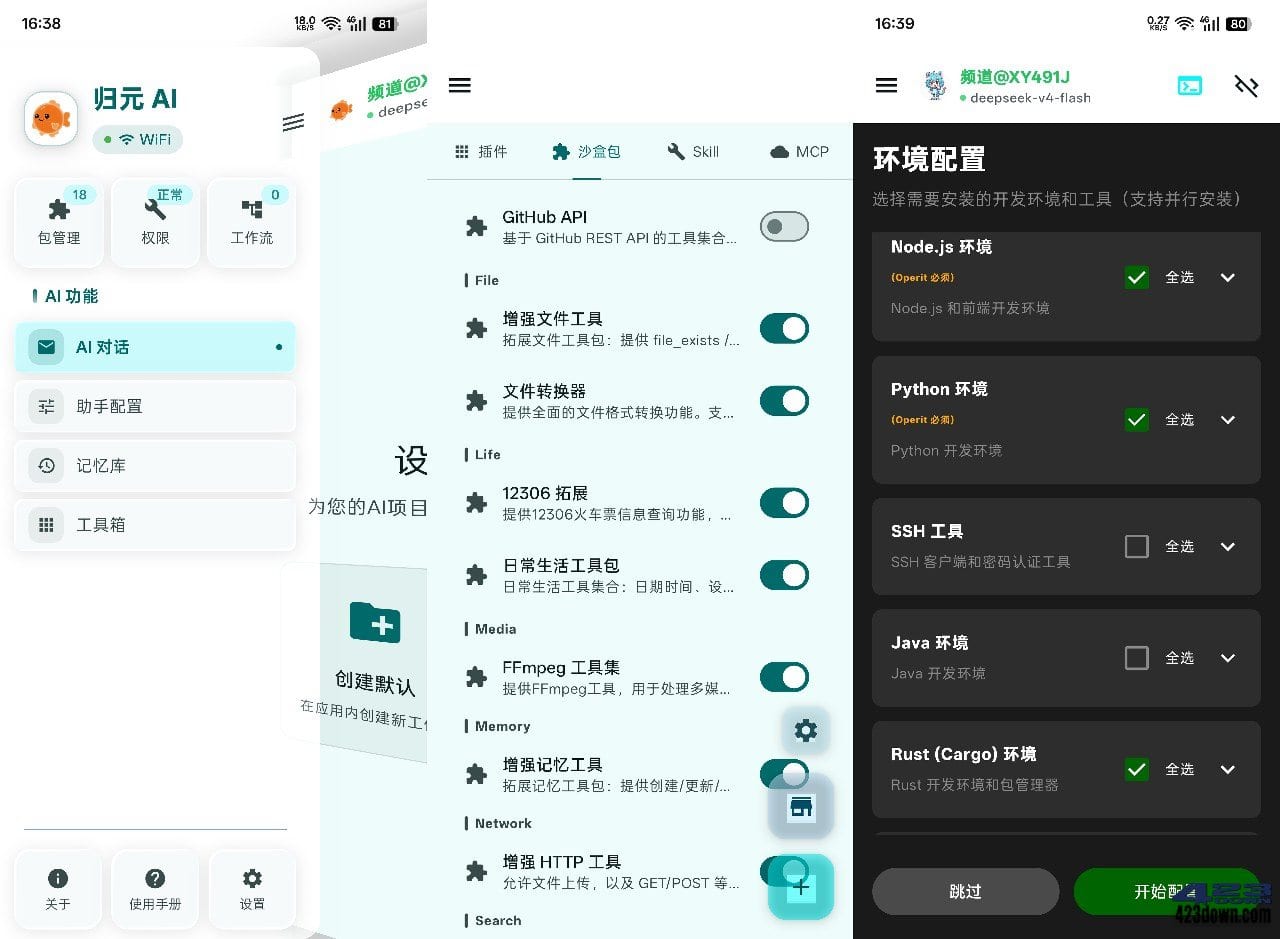Click the 频道@XY491J channel name

pos(1015,77)
